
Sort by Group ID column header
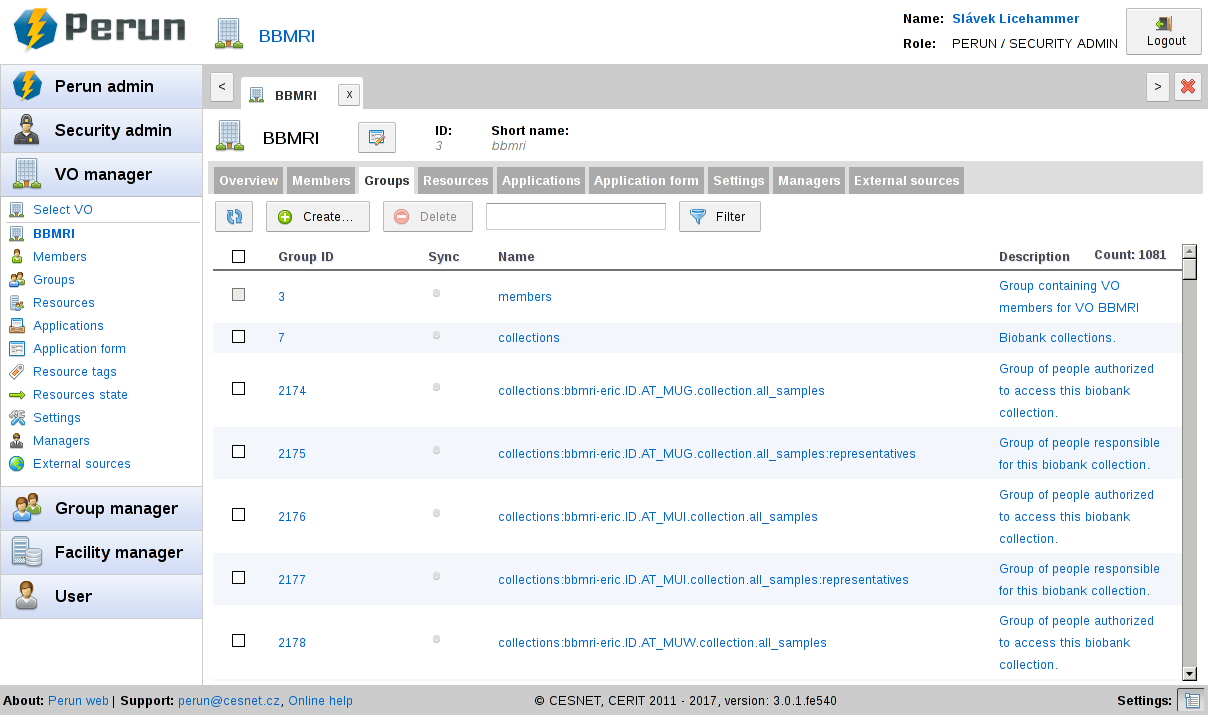tap(306, 257)
